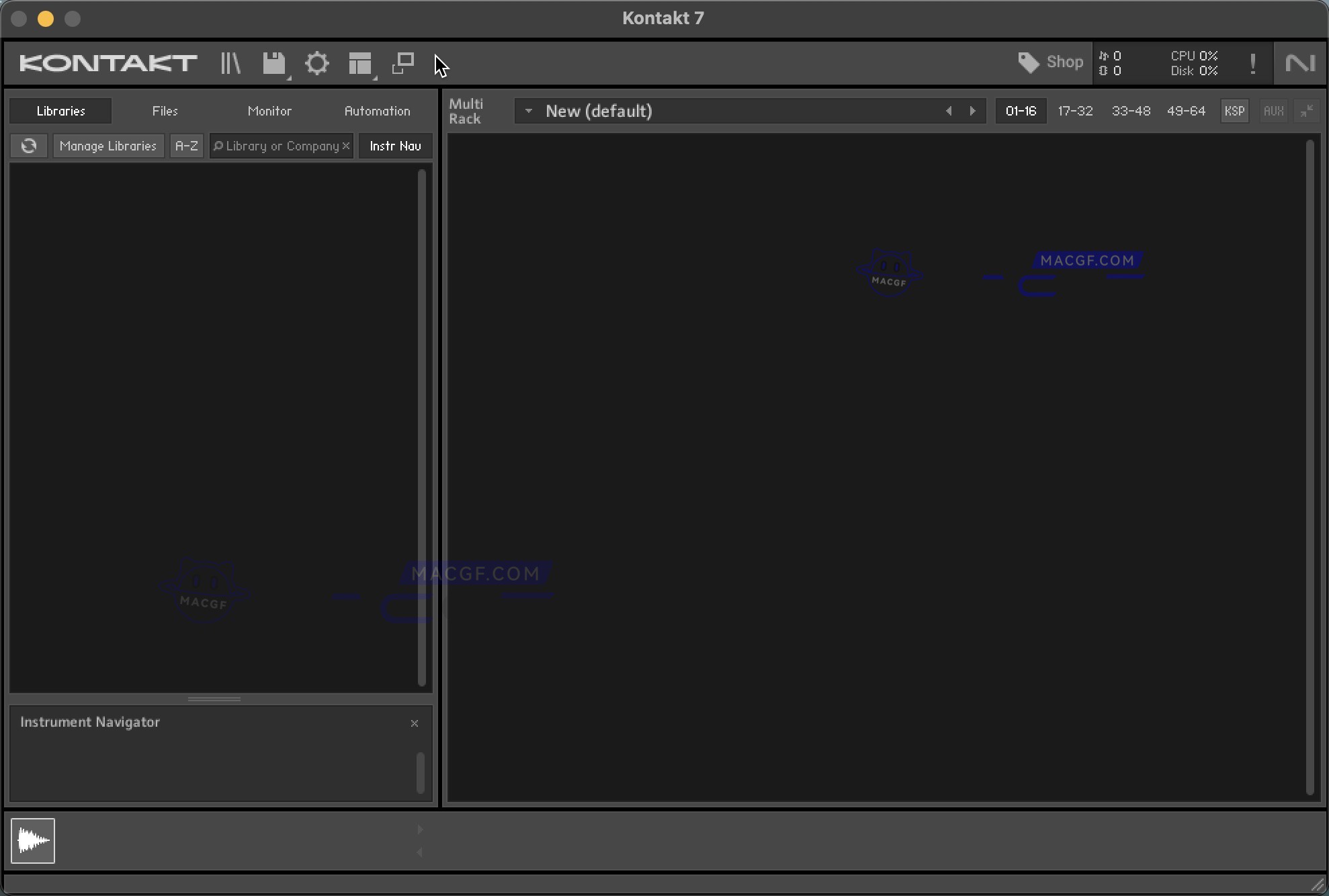
Task: Click the refresh libraries globe icon
Action: click(x=29, y=146)
